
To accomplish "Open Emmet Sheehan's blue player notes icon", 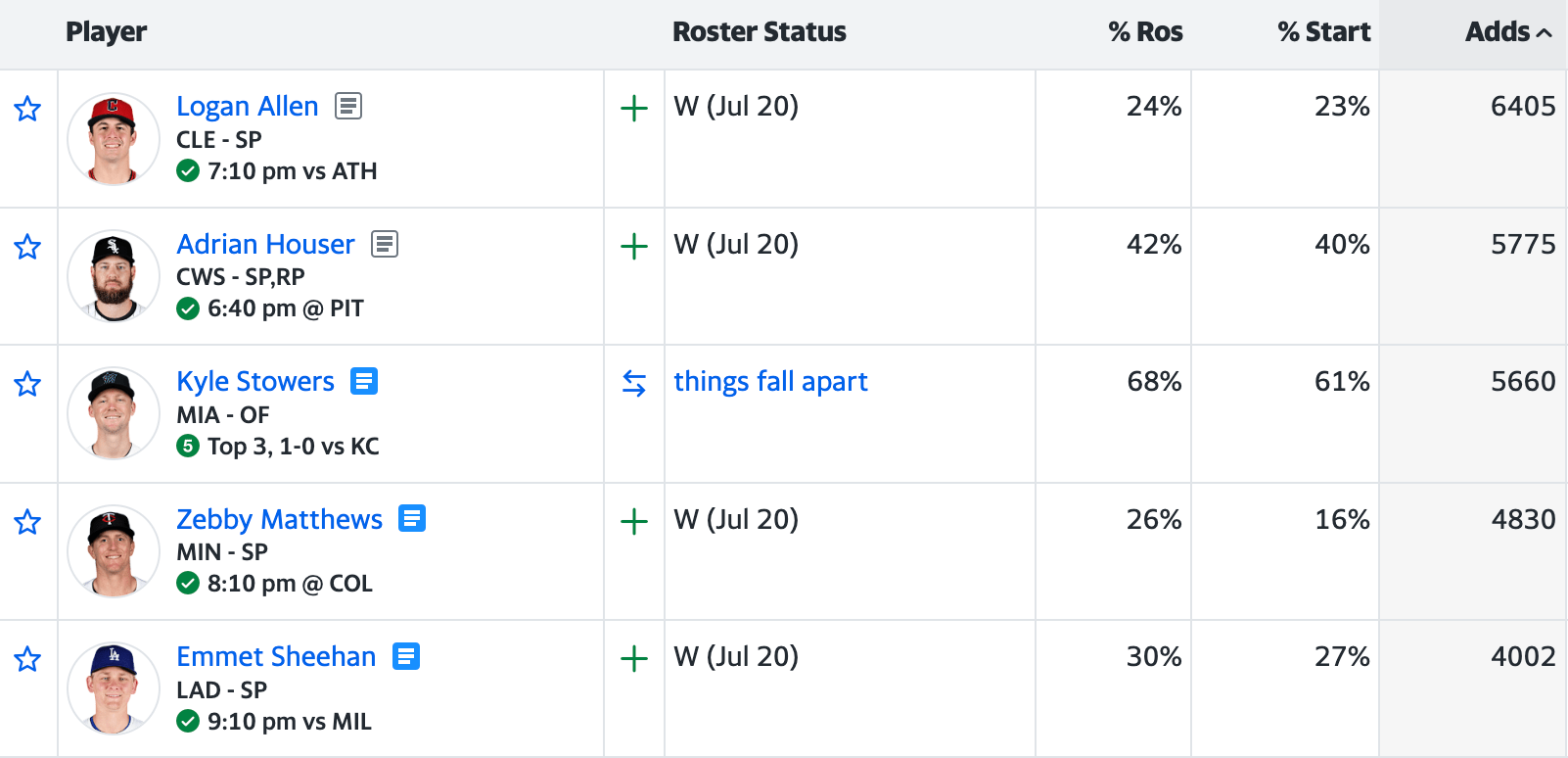I will (x=406, y=656).
